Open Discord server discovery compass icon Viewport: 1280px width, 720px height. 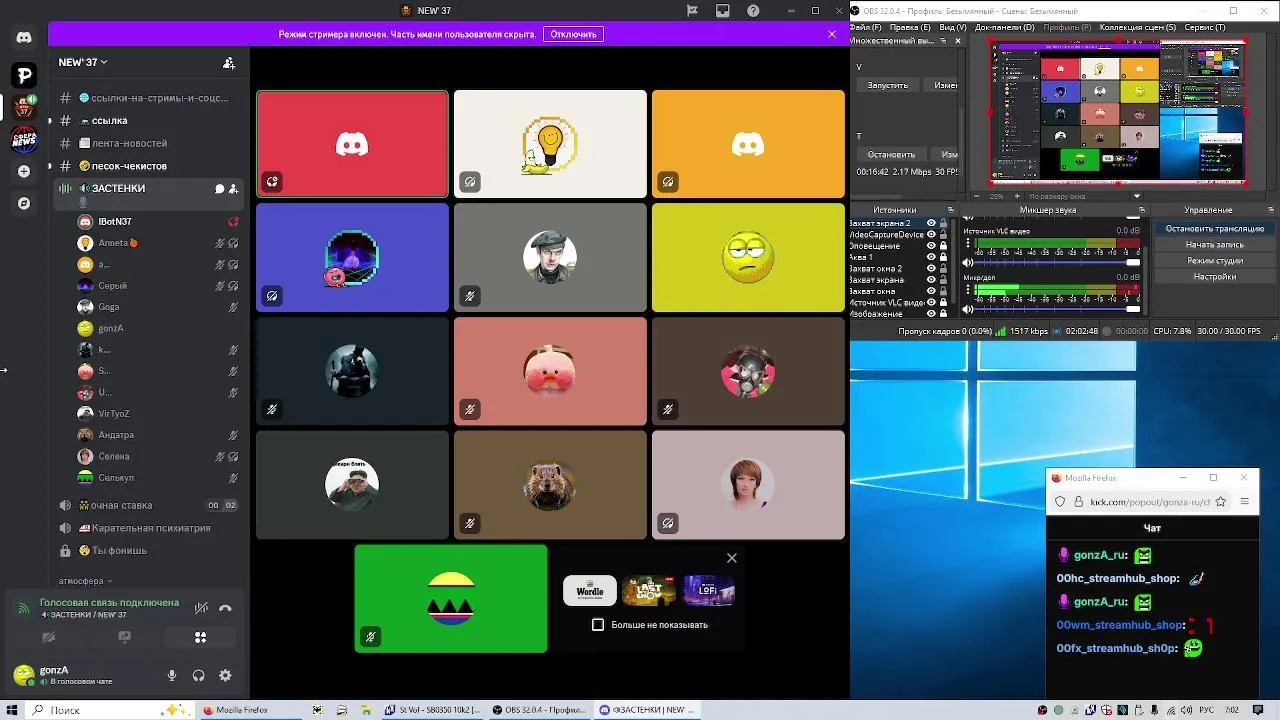coord(24,203)
